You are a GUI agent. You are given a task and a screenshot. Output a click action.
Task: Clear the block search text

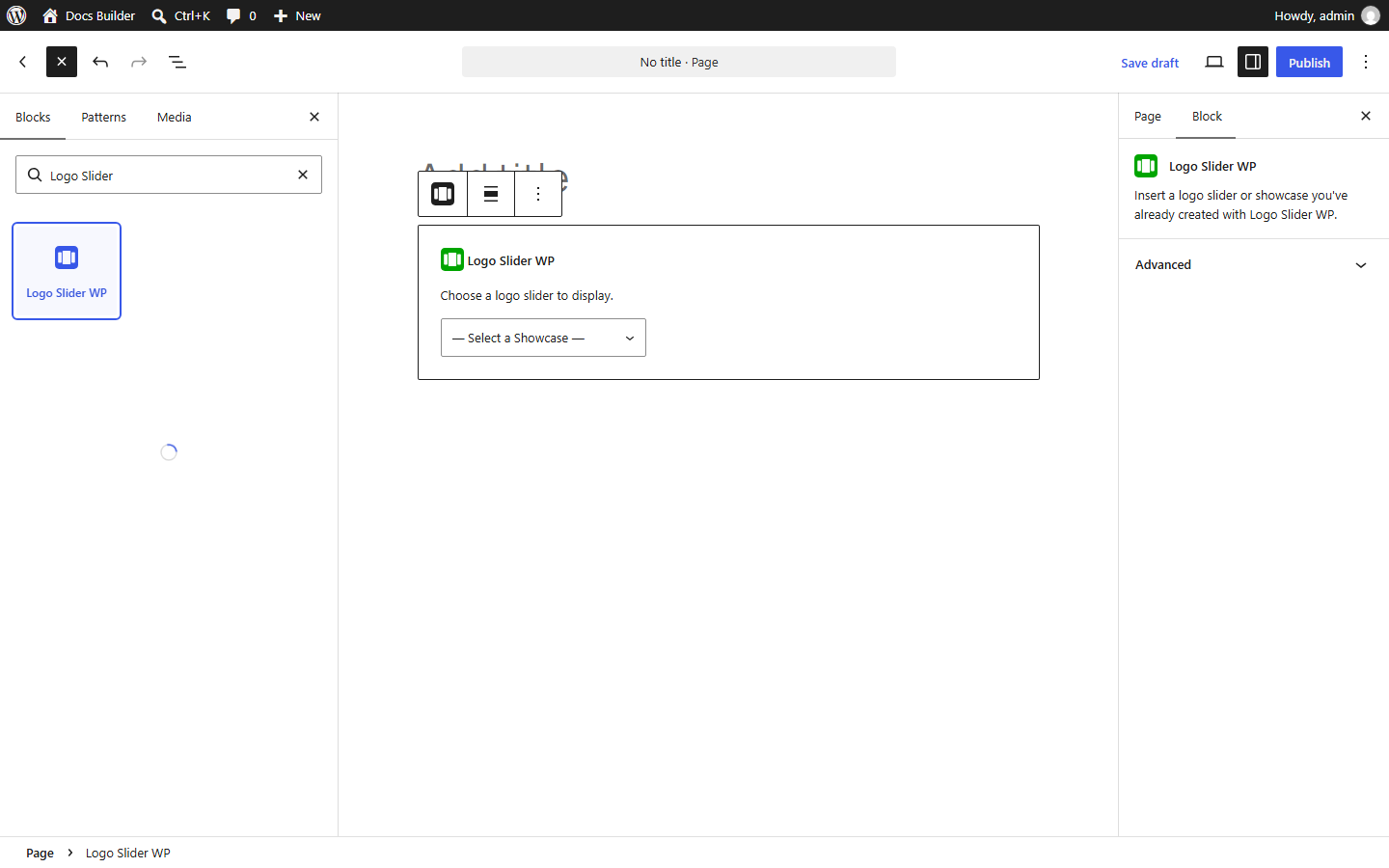click(x=303, y=175)
